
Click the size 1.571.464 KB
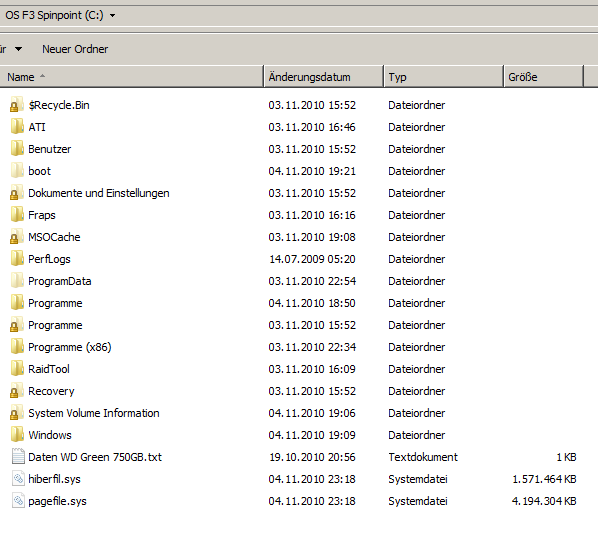pyautogui.click(x=544, y=479)
